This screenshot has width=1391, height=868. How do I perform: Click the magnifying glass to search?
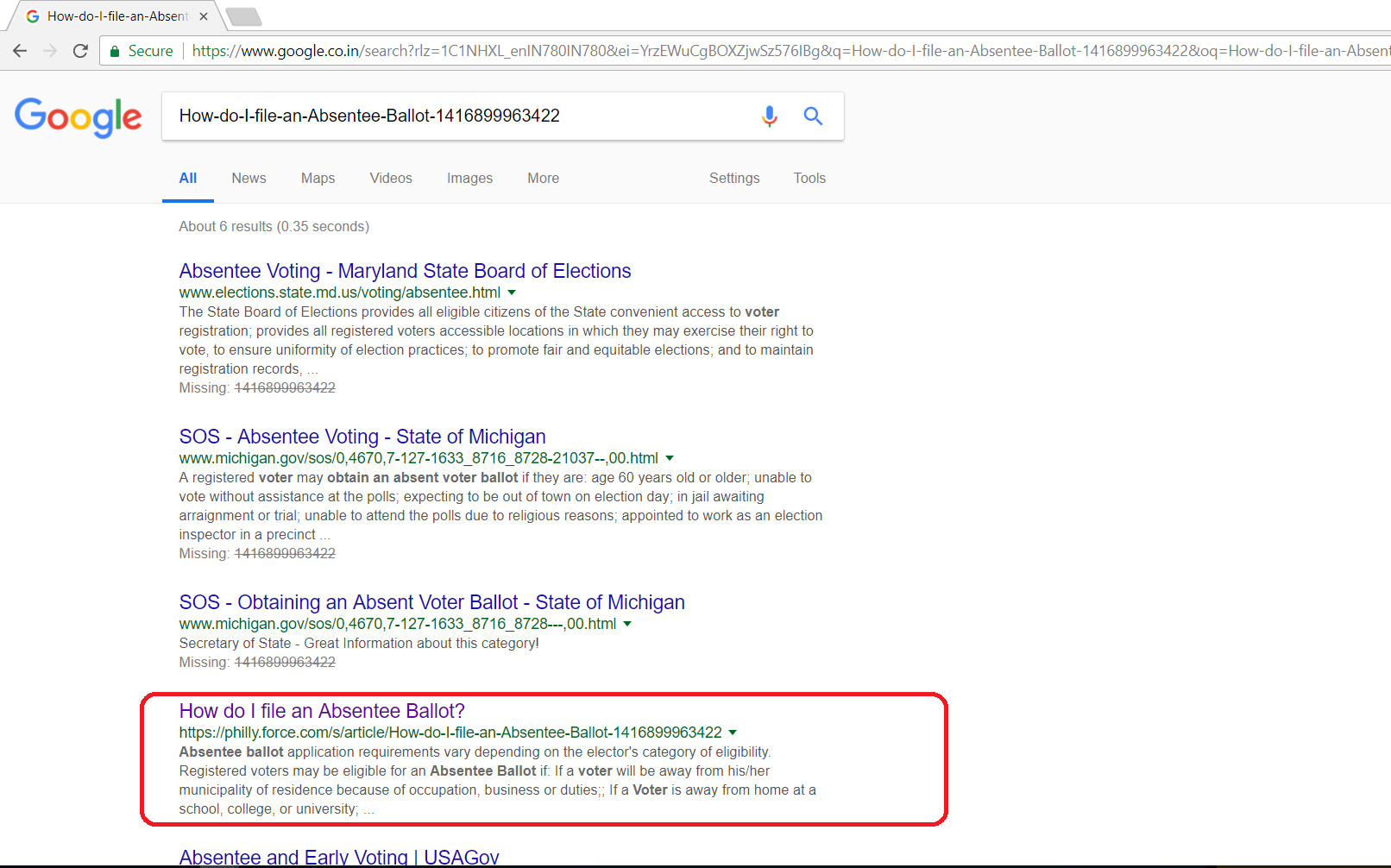tap(812, 116)
